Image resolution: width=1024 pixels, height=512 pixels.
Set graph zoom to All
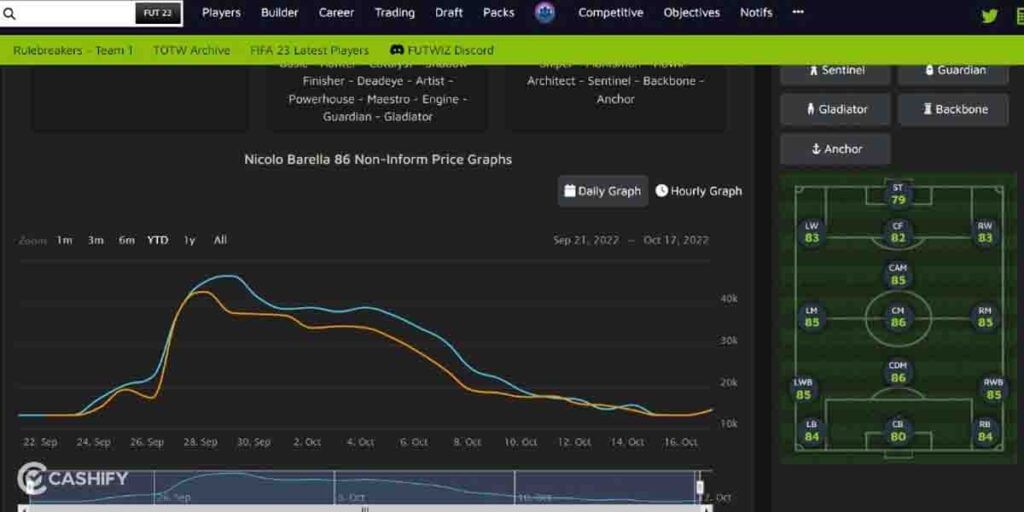pos(221,240)
